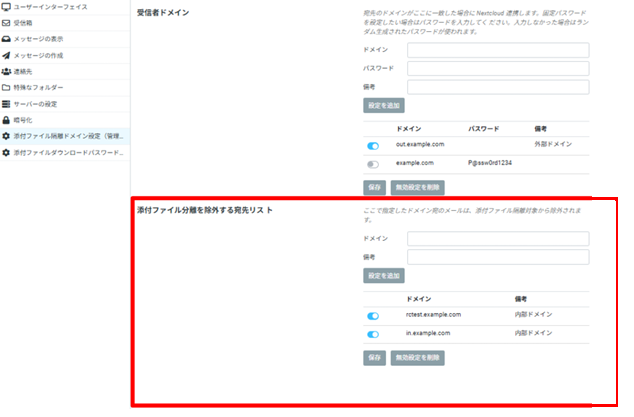Click the inbox tray icon for メッセージの表示
The image size is (634, 417).
pos(6,39)
